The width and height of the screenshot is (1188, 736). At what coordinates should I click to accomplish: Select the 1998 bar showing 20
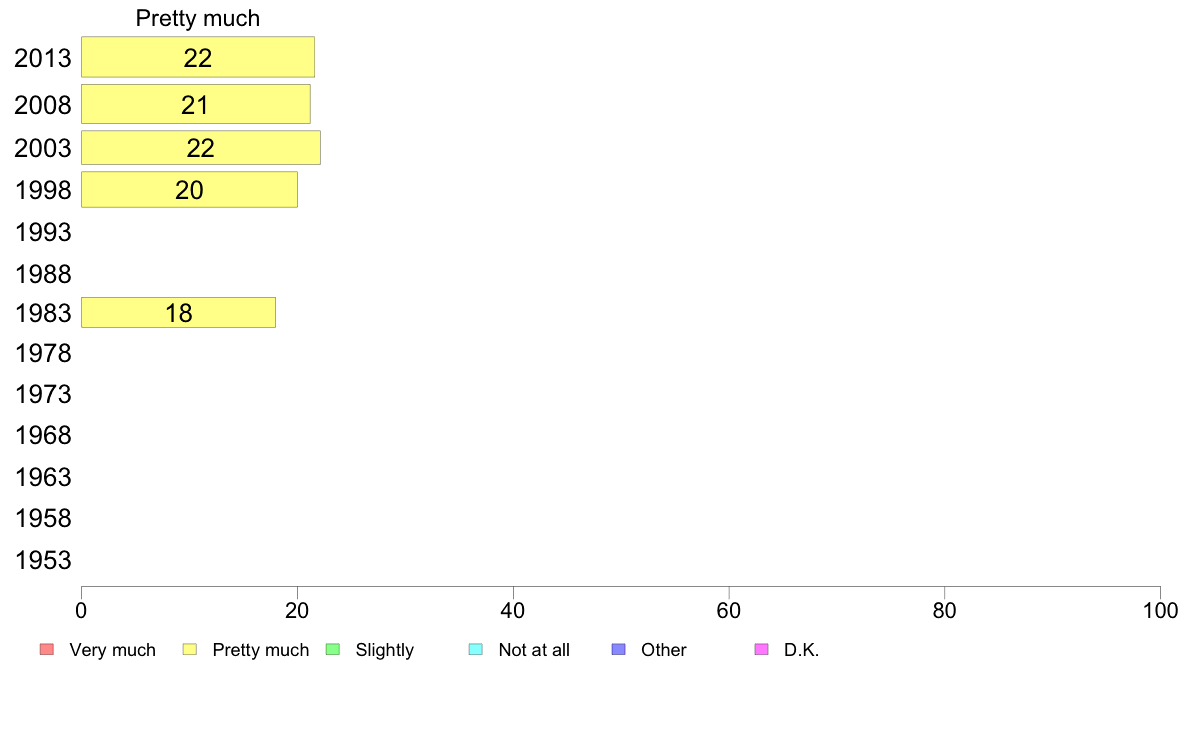click(x=189, y=189)
